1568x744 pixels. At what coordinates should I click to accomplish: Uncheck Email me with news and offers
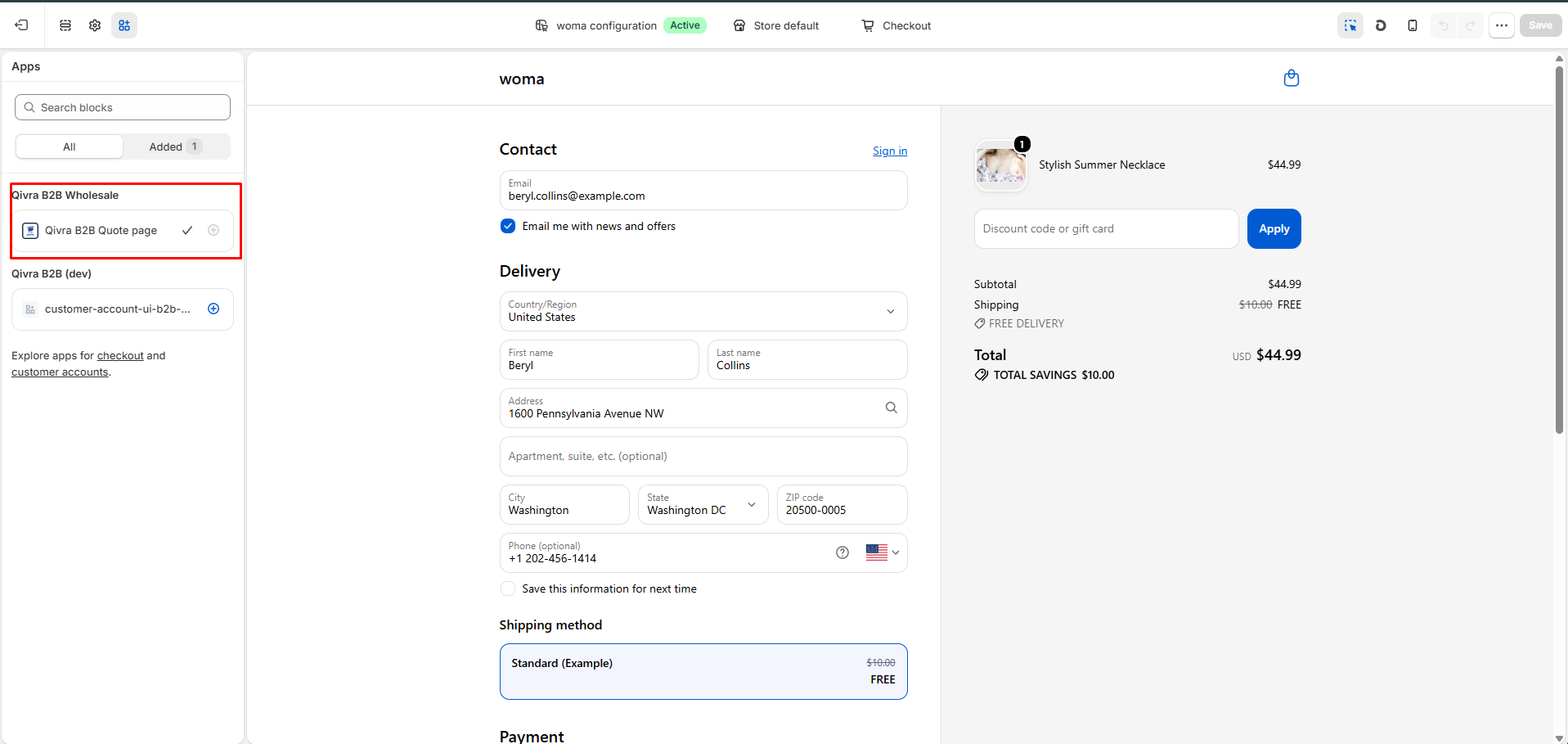pyautogui.click(x=508, y=226)
